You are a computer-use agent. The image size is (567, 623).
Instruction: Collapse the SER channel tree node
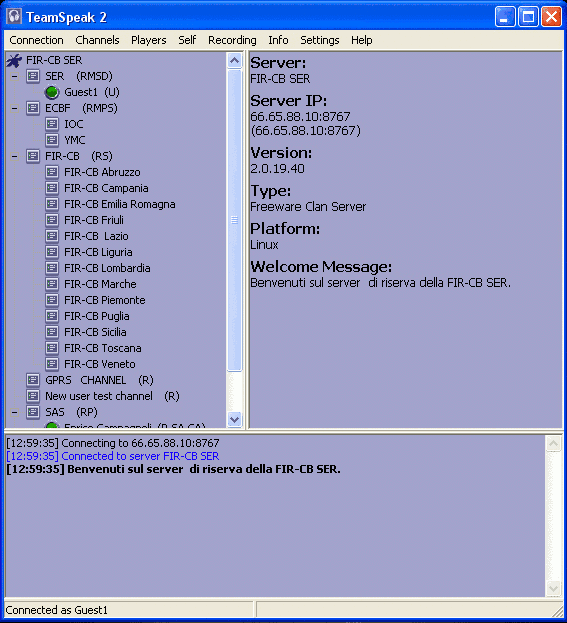(15, 76)
